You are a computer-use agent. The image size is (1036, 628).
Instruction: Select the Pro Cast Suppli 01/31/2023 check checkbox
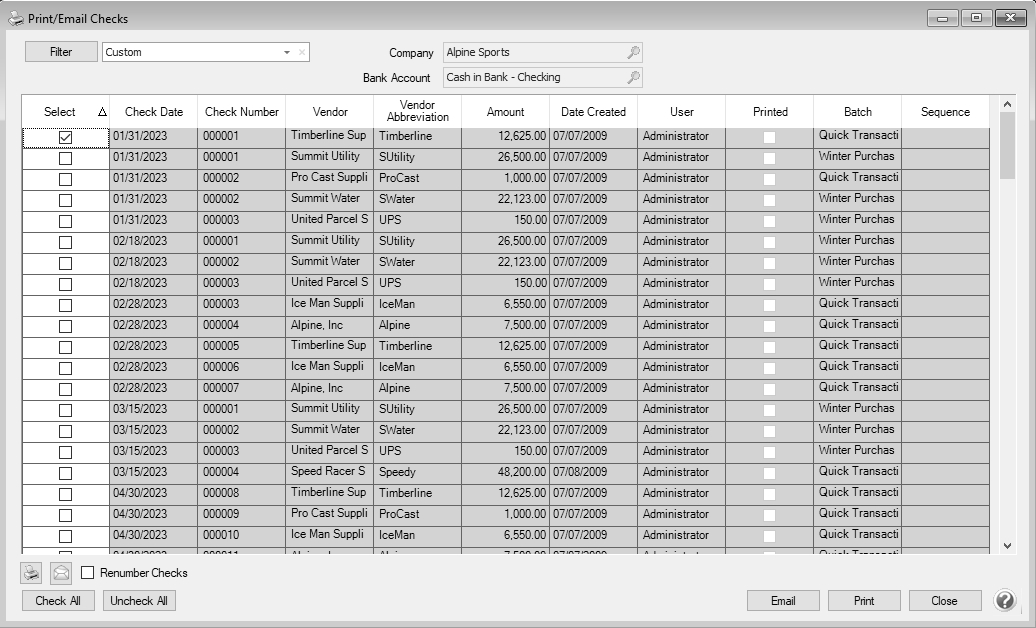pos(66,178)
